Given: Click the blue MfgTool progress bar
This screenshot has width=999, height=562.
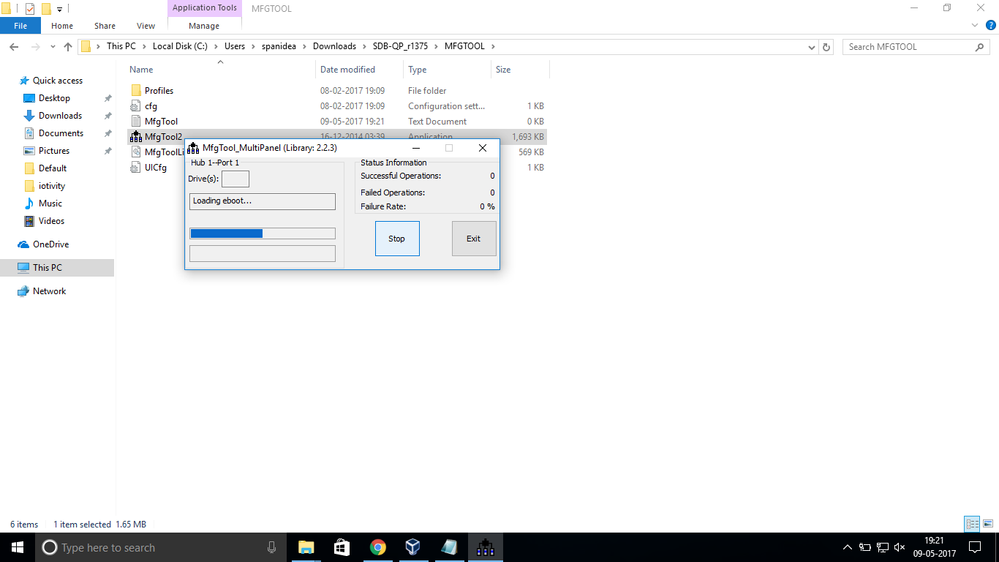Looking at the screenshot, I should (x=262, y=233).
